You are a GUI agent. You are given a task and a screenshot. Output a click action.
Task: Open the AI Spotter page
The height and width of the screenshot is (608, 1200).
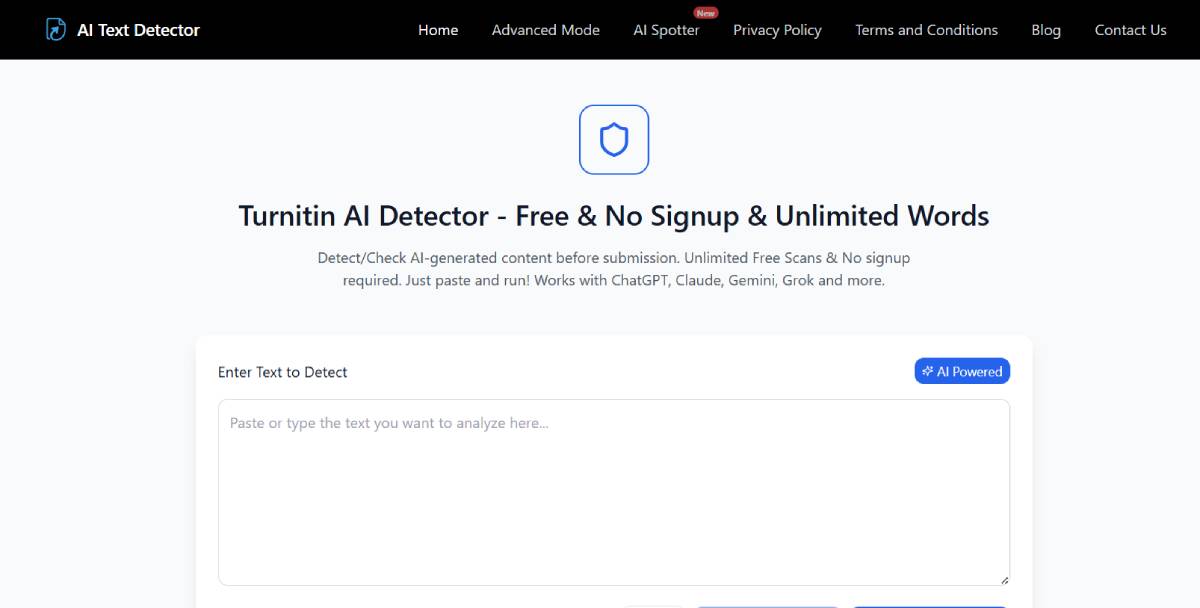666,30
